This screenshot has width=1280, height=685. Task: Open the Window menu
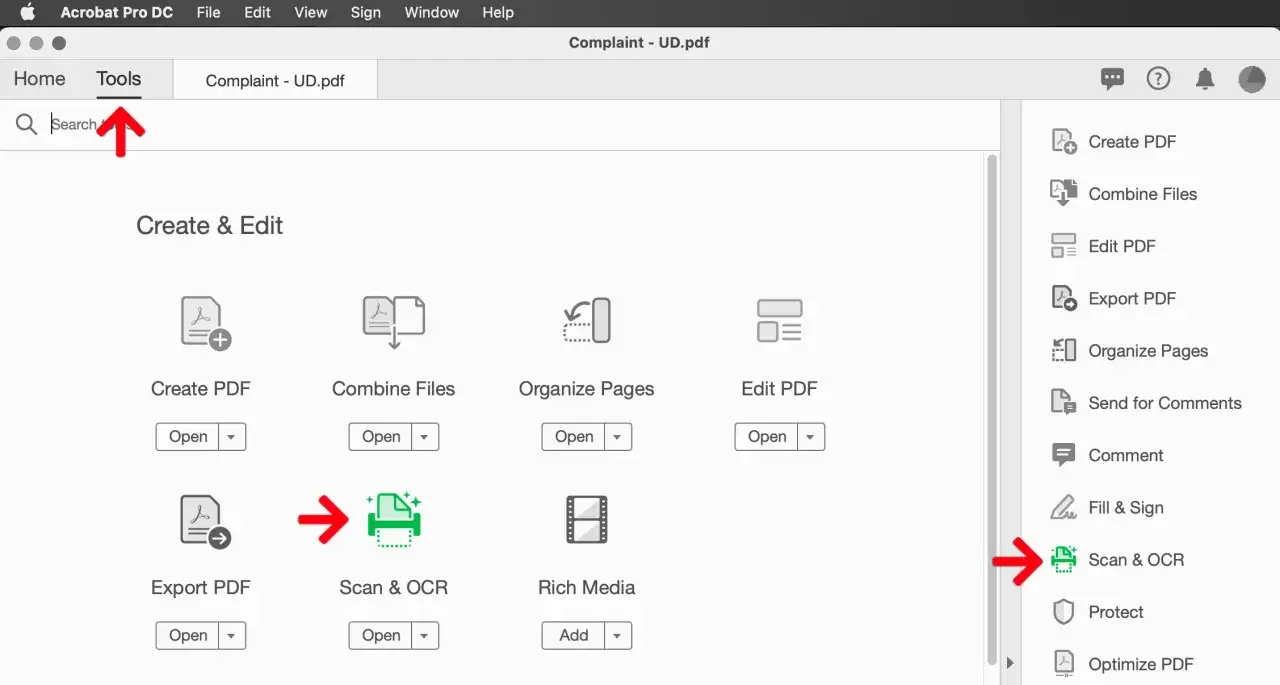[x=432, y=12]
